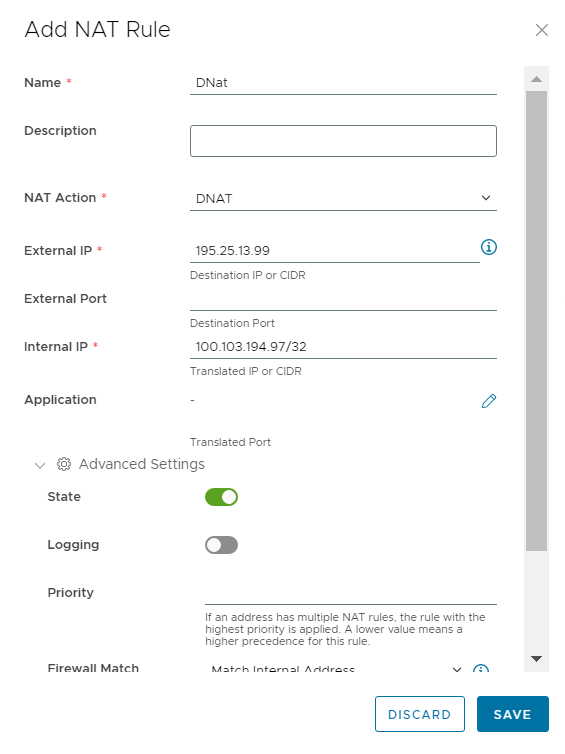Click the vertical scrollbar thumb
The height and width of the screenshot is (754, 565).
(536, 321)
